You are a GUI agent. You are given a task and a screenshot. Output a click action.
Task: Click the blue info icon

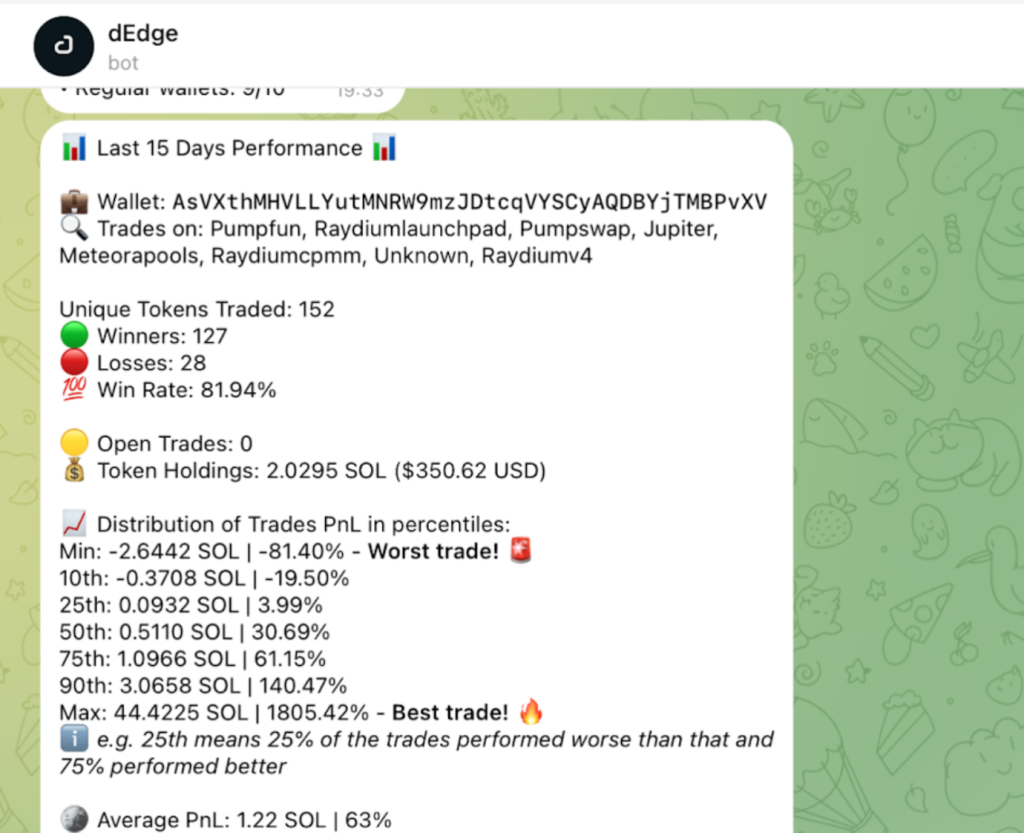click(x=74, y=739)
